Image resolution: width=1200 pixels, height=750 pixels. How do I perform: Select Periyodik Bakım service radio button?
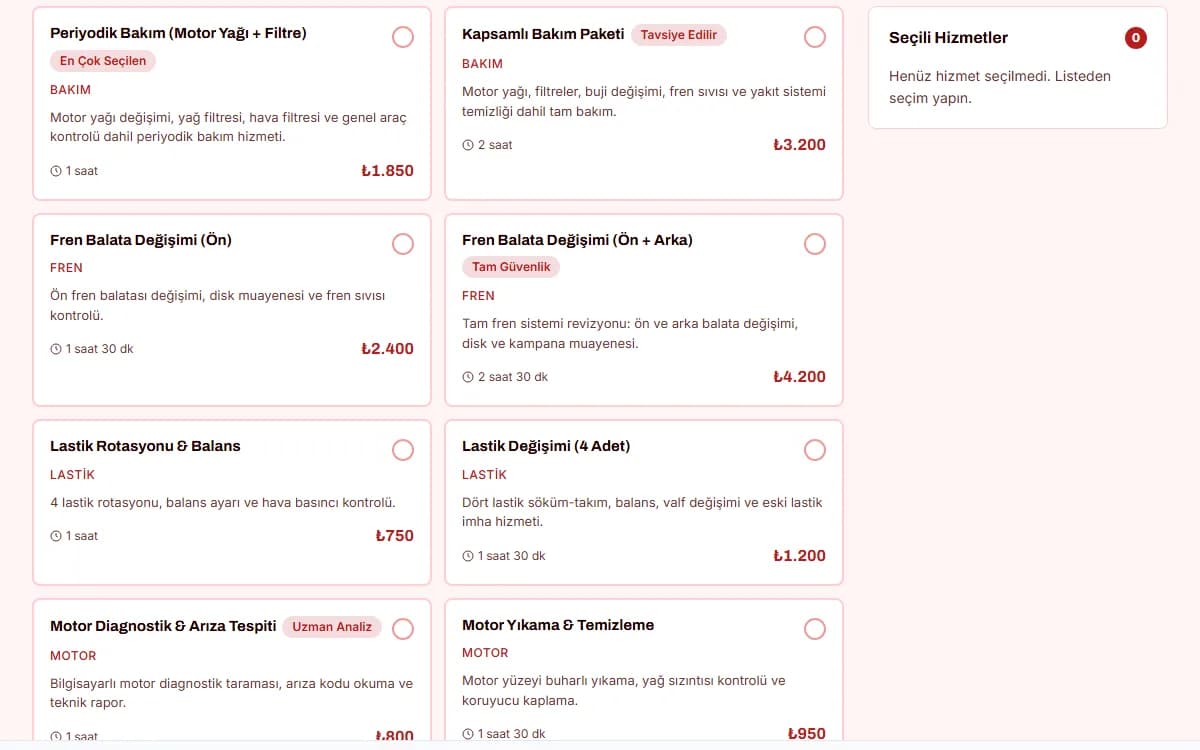click(x=403, y=37)
